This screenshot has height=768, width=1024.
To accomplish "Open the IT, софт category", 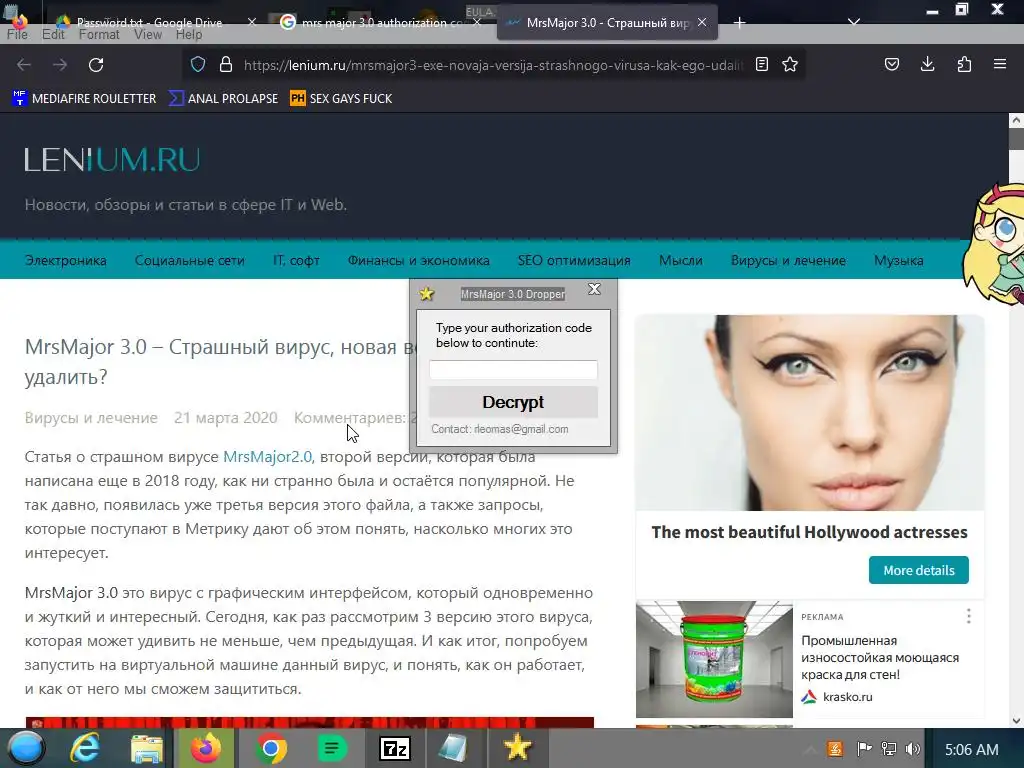I will click(296, 261).
